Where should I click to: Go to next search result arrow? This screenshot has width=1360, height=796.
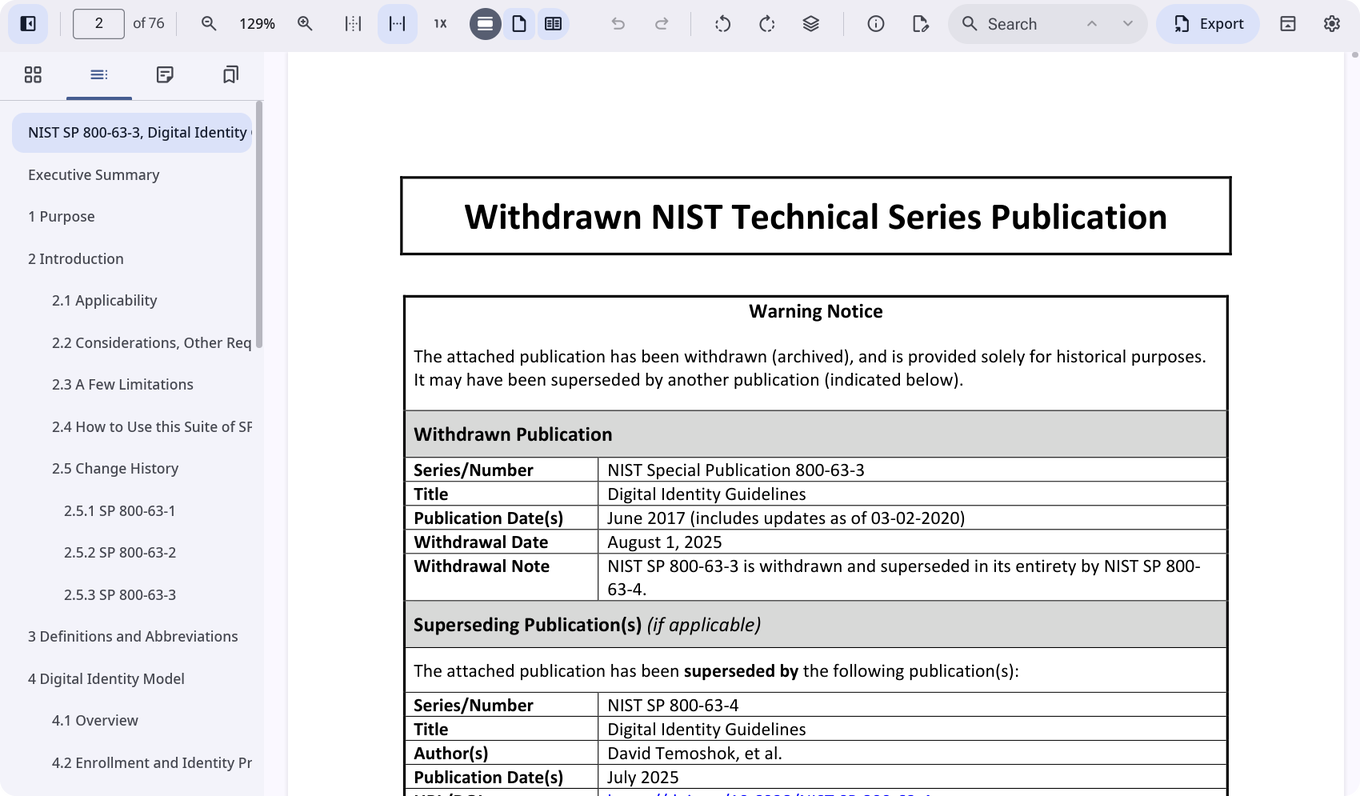pyautogui.click(x=1128, y=24)
